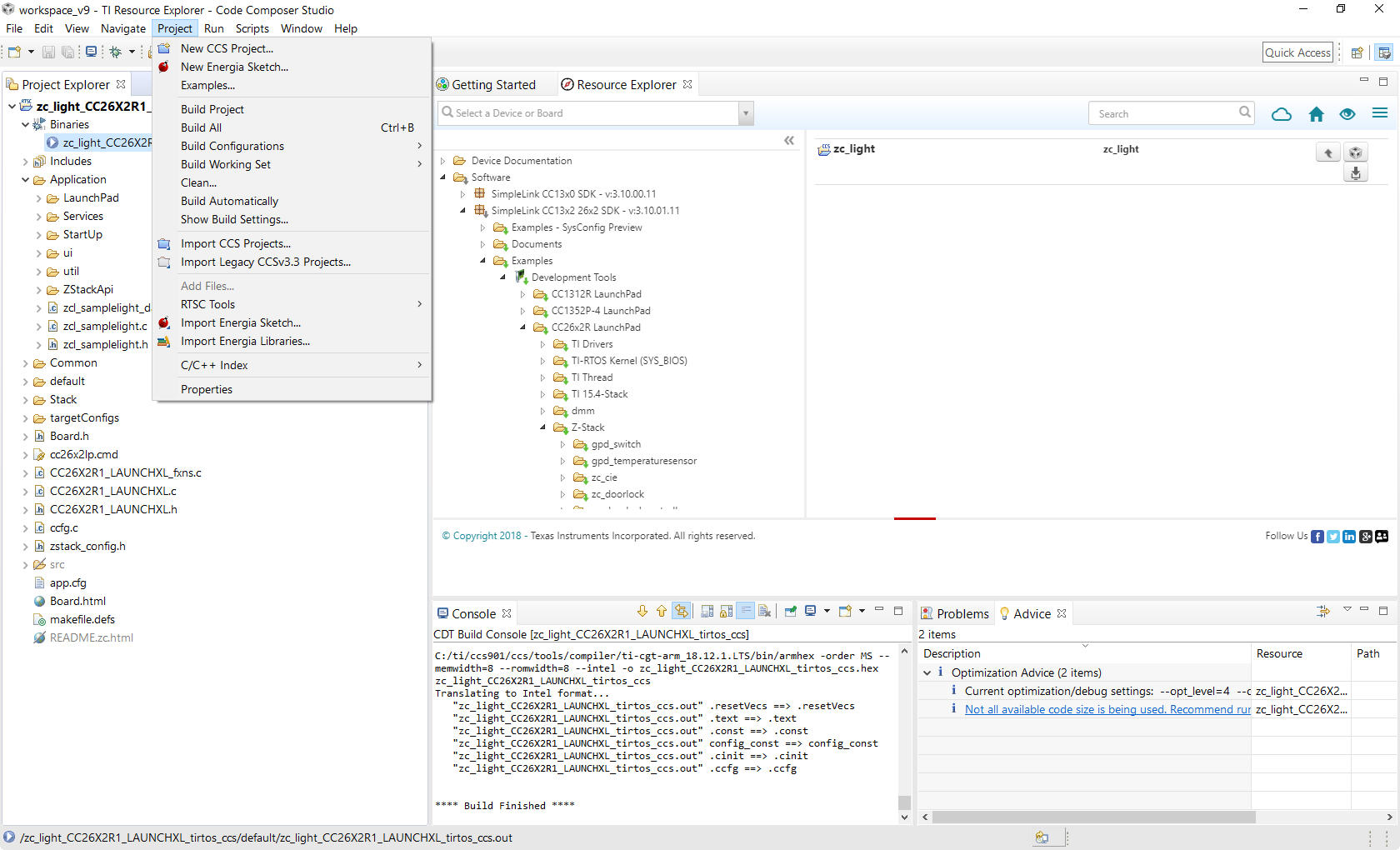Click the Debug bug toolbar icon
Screen dimensions: 1400x850
click(x=115, y=52)
